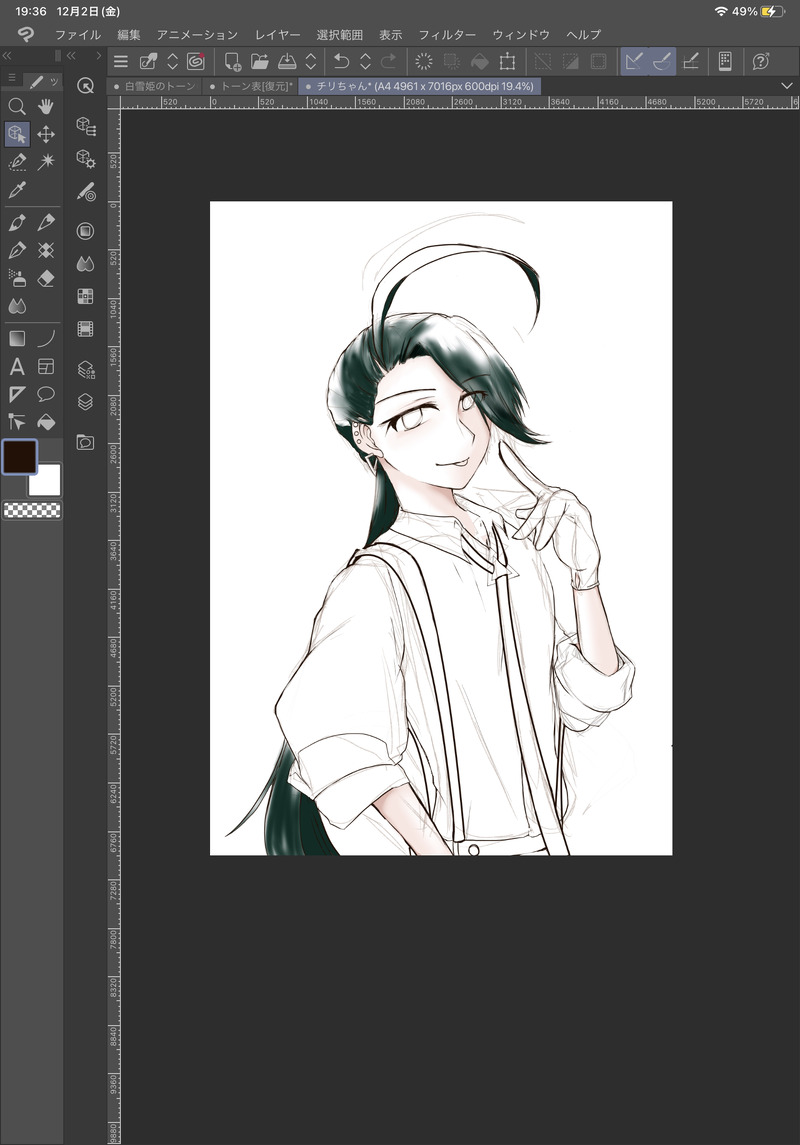Open the Tool Property palette icon

point(85,158)
